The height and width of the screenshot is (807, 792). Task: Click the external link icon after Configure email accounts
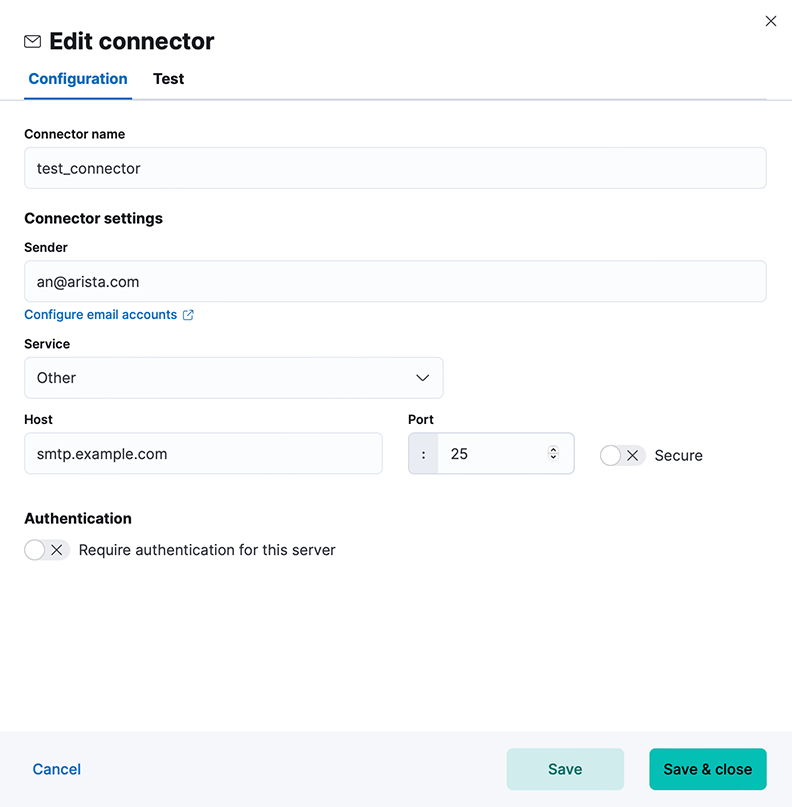click(x=188, y=315)
